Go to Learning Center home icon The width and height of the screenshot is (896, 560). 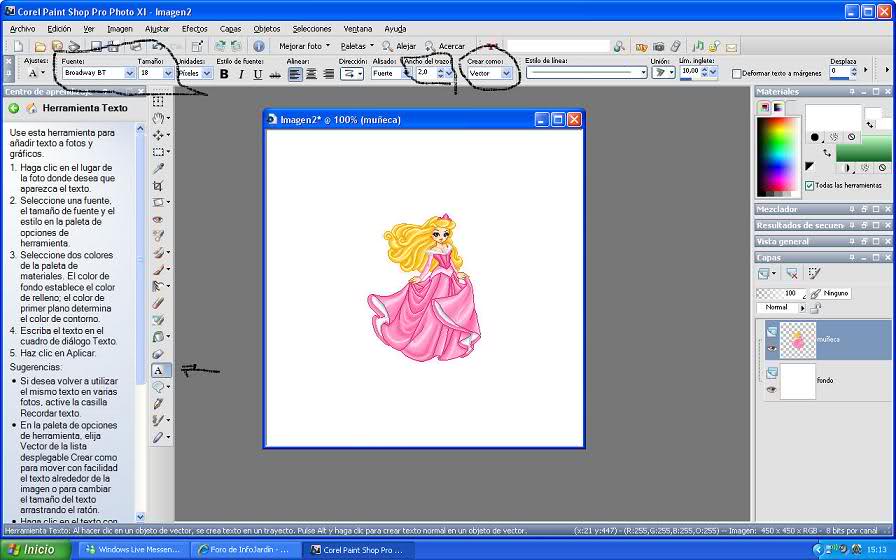click(31, 108)
